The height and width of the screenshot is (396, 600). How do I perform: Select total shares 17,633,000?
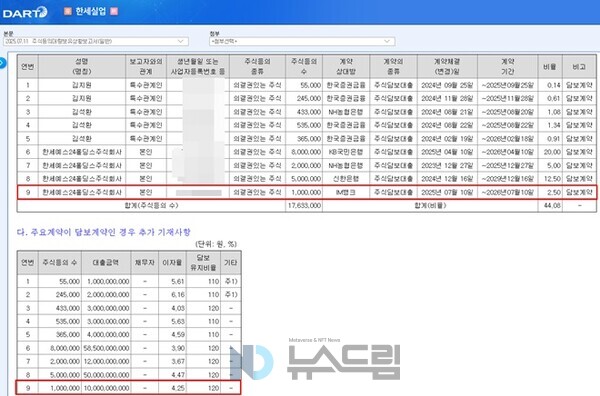[x=304, y=205]
